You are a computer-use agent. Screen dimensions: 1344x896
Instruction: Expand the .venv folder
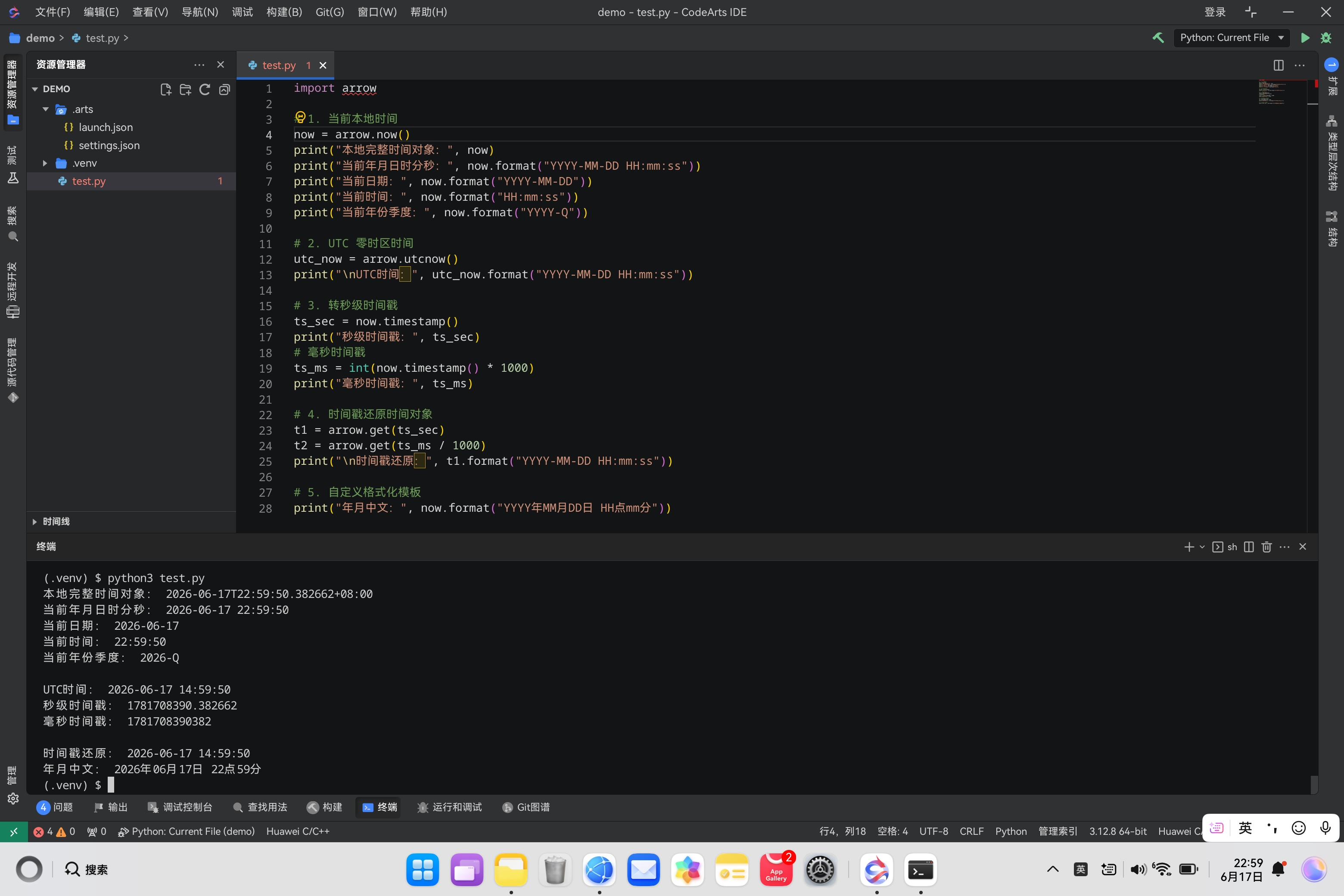pos(46,163)
